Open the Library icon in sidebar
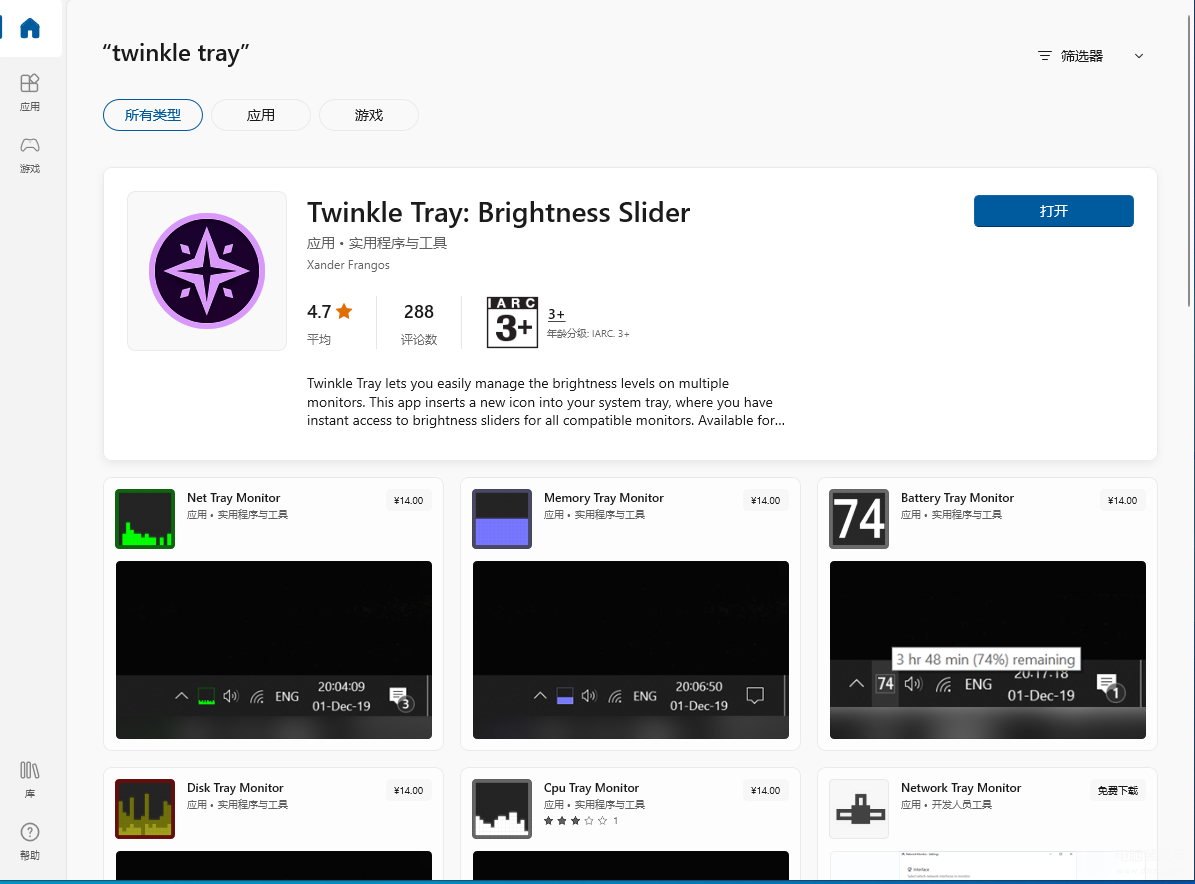Screen dimensions: 1195x884 [x=30, y=779]
